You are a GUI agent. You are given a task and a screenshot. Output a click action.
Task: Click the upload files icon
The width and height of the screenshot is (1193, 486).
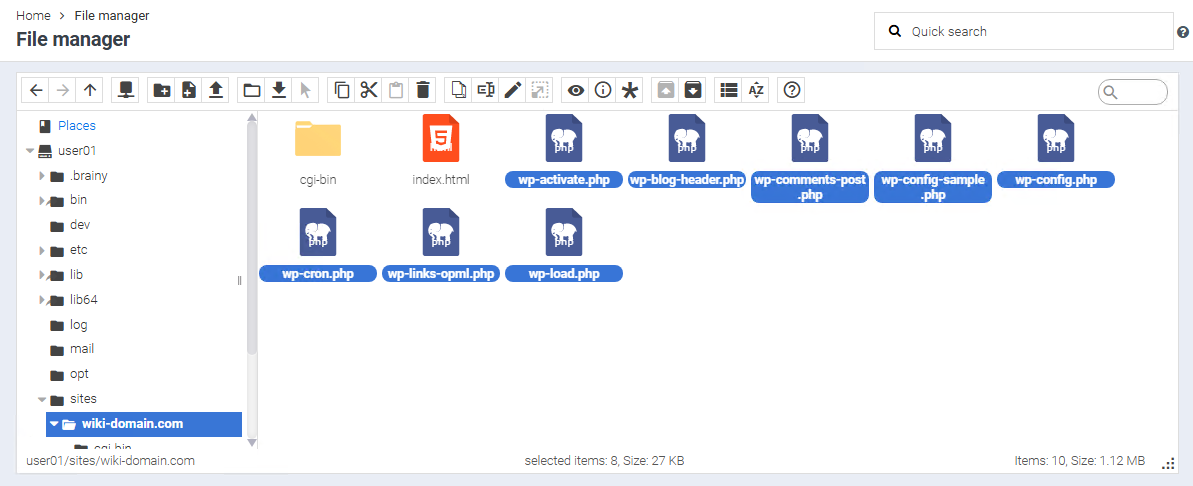pos(216,91)
